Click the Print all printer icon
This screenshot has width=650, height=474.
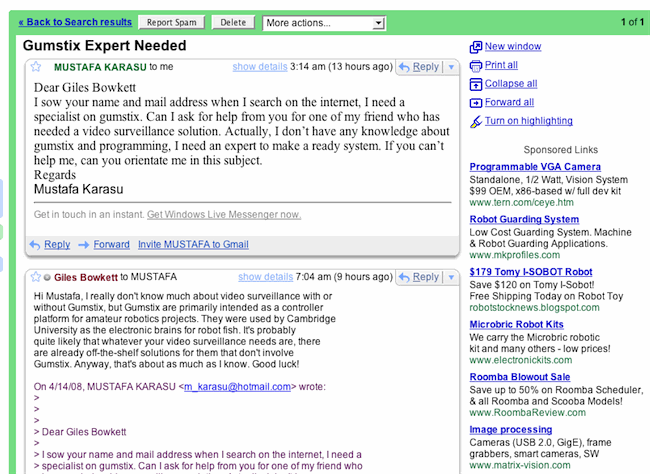476,66
